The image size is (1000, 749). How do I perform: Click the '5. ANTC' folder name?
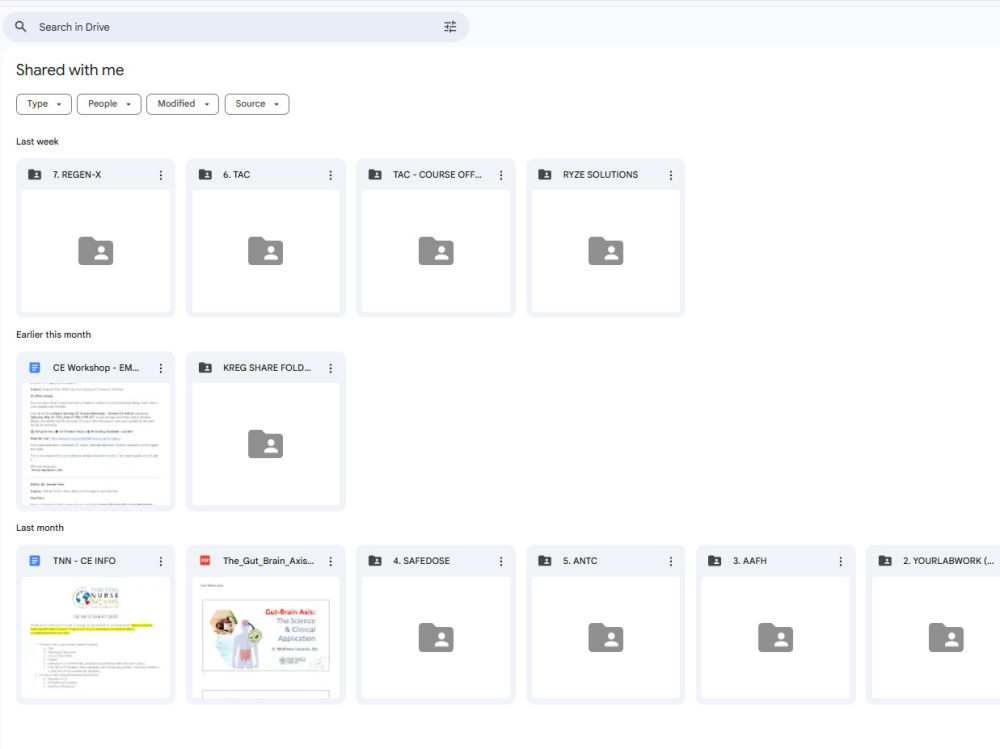point(580,561)
